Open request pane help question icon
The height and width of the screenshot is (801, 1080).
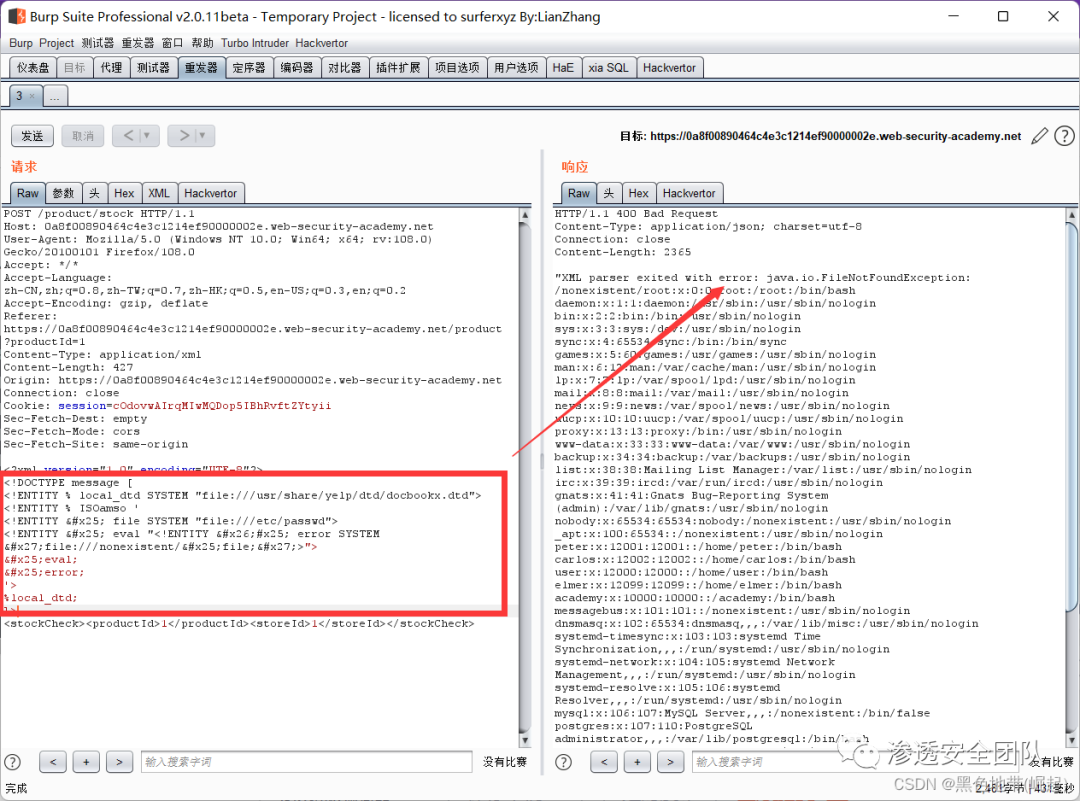point(12,762)
